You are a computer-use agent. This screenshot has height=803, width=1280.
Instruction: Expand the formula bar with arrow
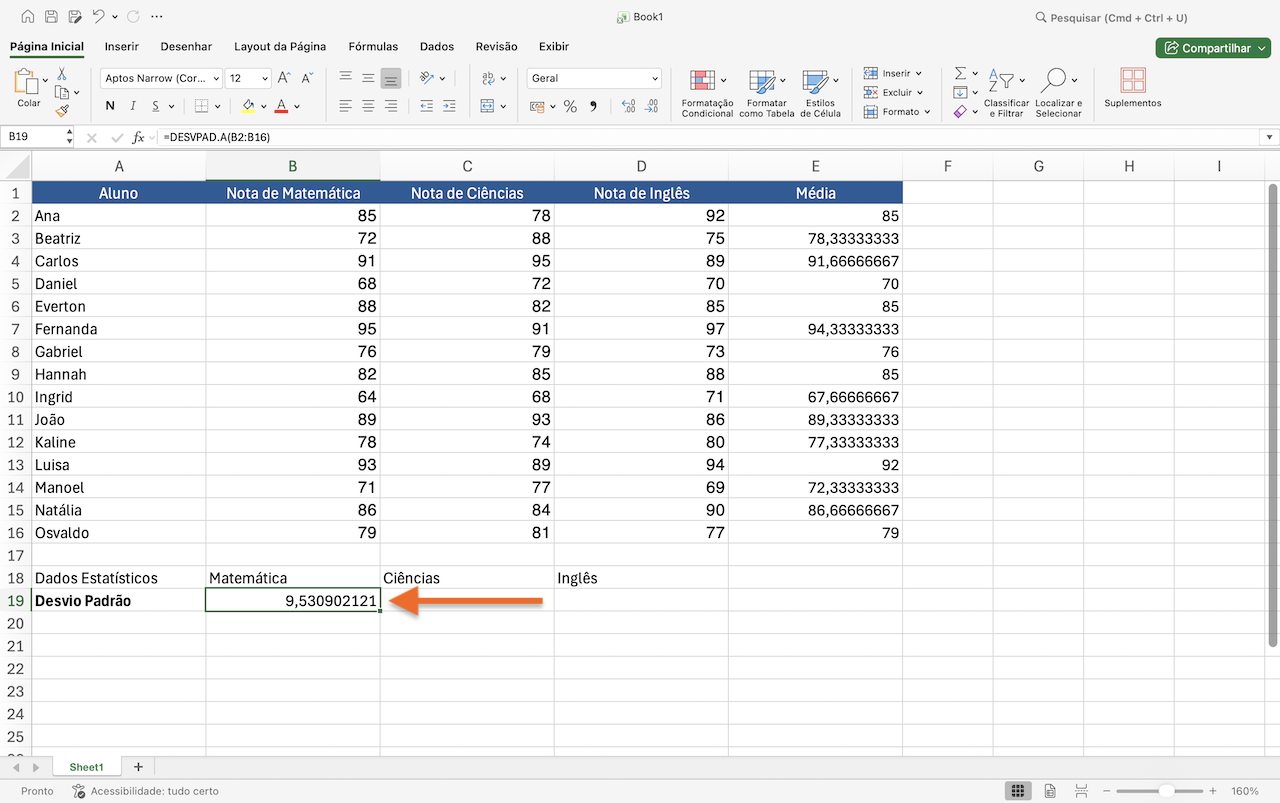(x=1269, y=138)
